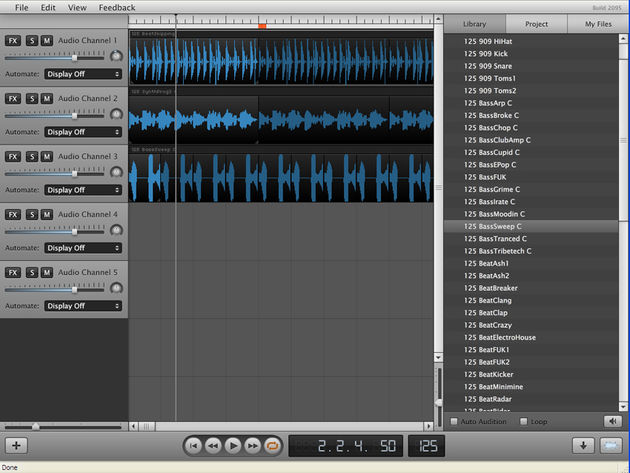The height and width of the screenshot is (473, 630).
Task: Click the pan knob on Audio Channel 4
Action: pos(116,230)
